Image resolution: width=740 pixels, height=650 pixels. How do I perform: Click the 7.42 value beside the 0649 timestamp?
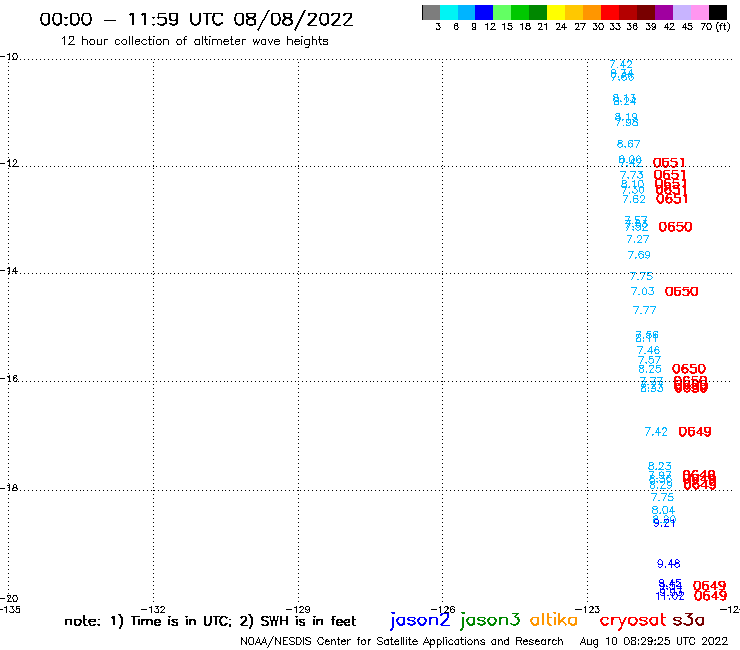(x=656, y=431)
